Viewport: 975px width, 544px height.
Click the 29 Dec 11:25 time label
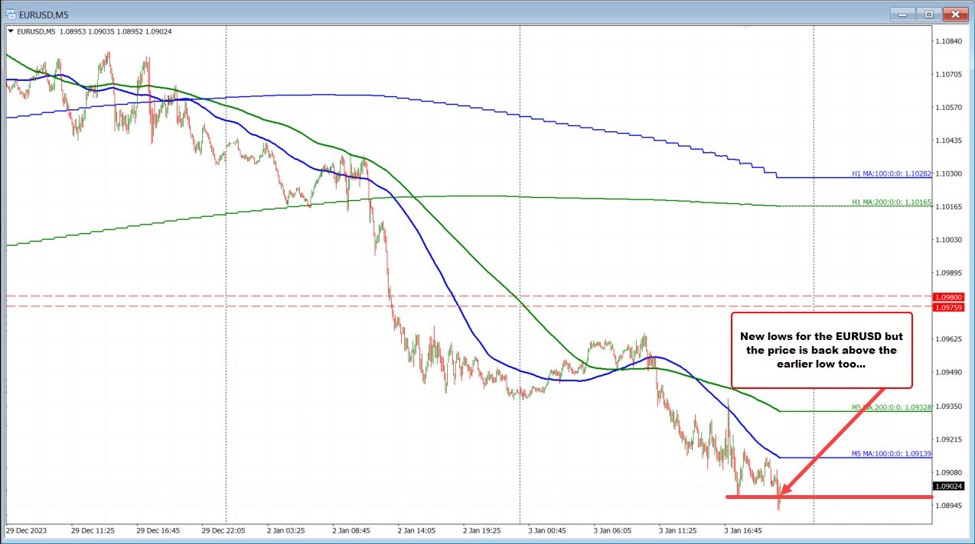92,531
